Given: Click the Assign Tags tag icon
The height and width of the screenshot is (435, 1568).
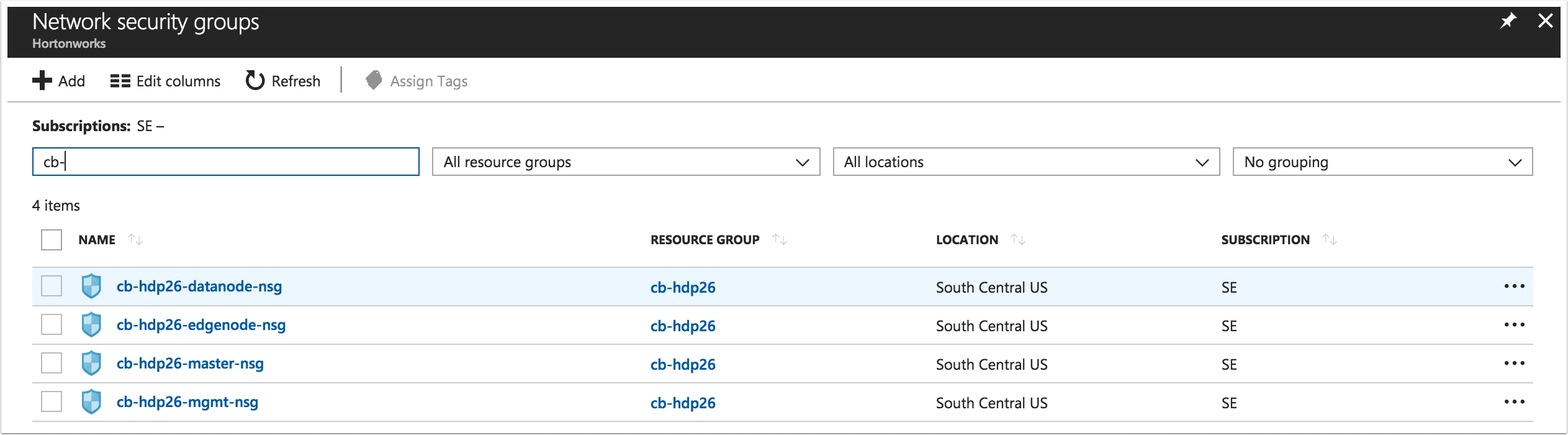Looking at the screenshot, I should 374,80.
